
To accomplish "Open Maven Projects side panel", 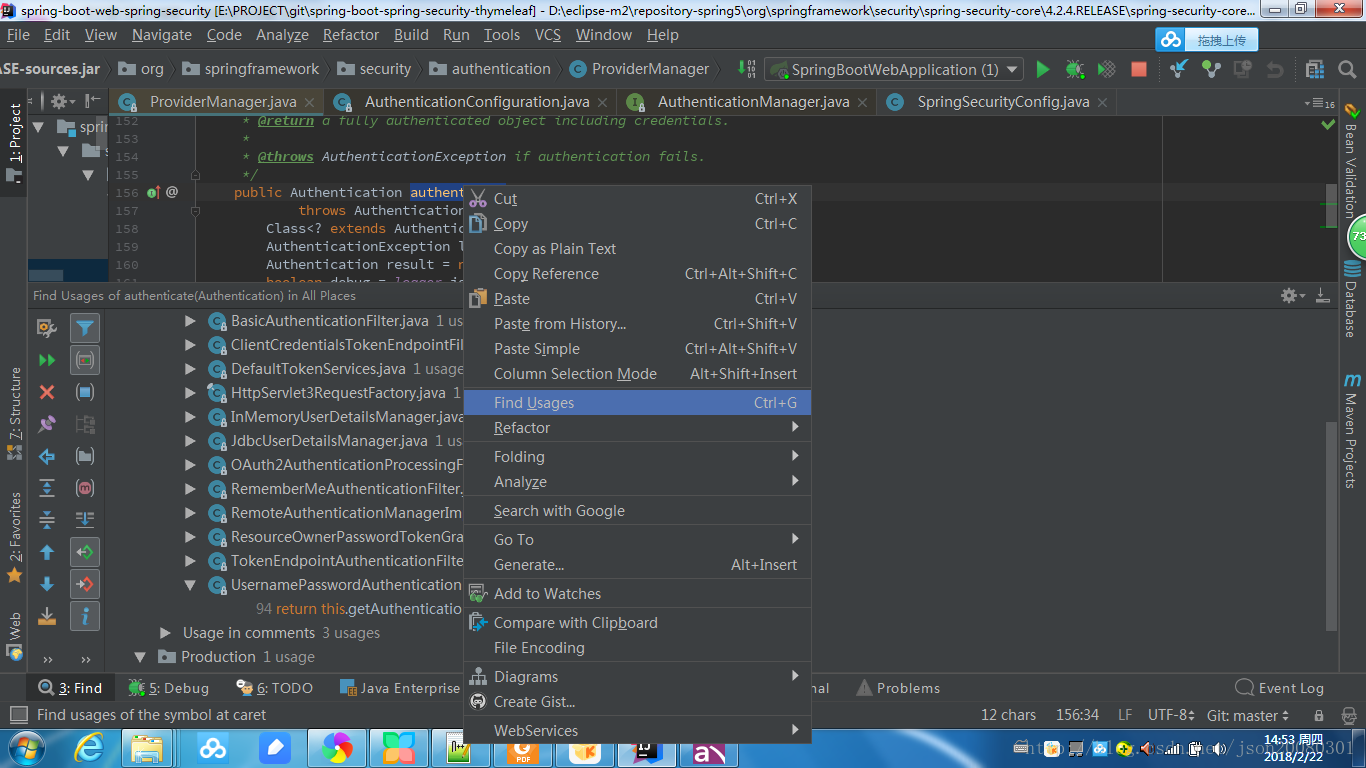I will point(1352,430).
